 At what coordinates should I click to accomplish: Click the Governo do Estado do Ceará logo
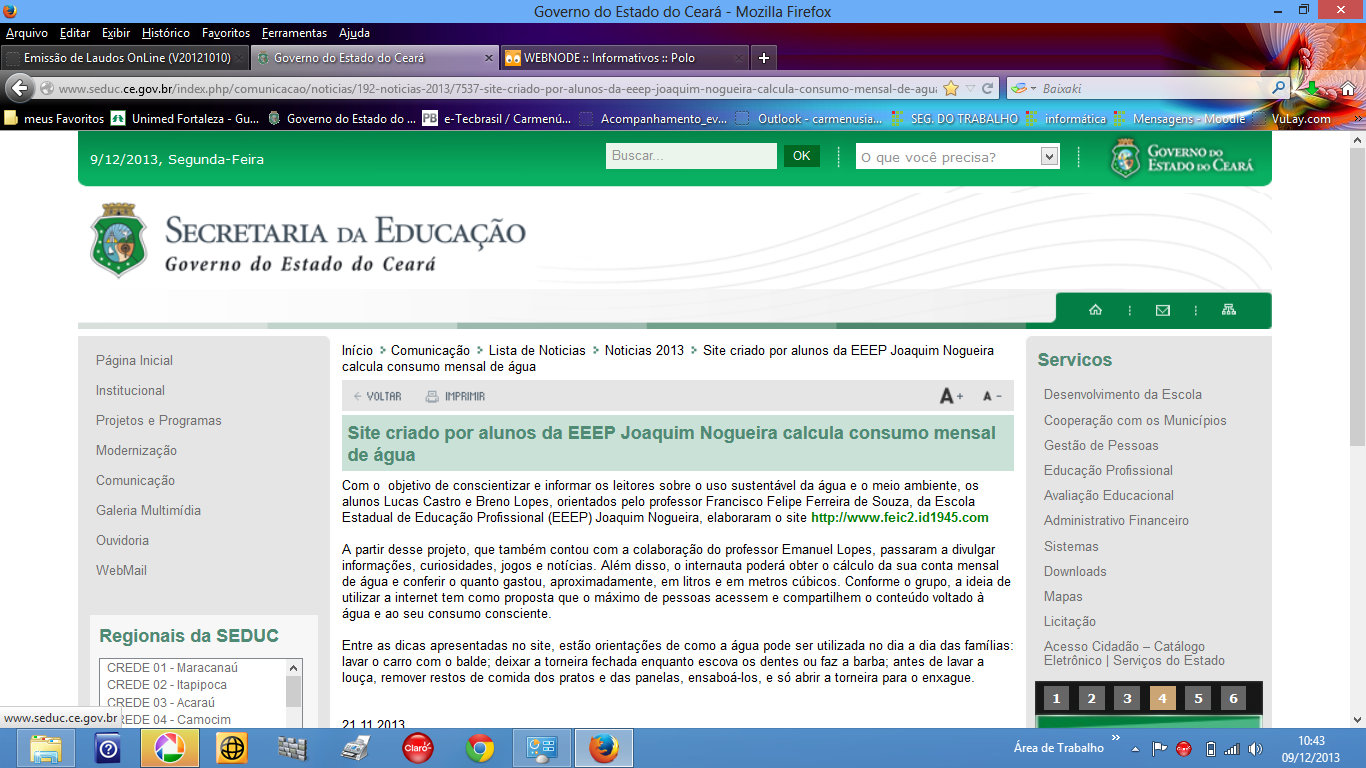(1182, 158)
